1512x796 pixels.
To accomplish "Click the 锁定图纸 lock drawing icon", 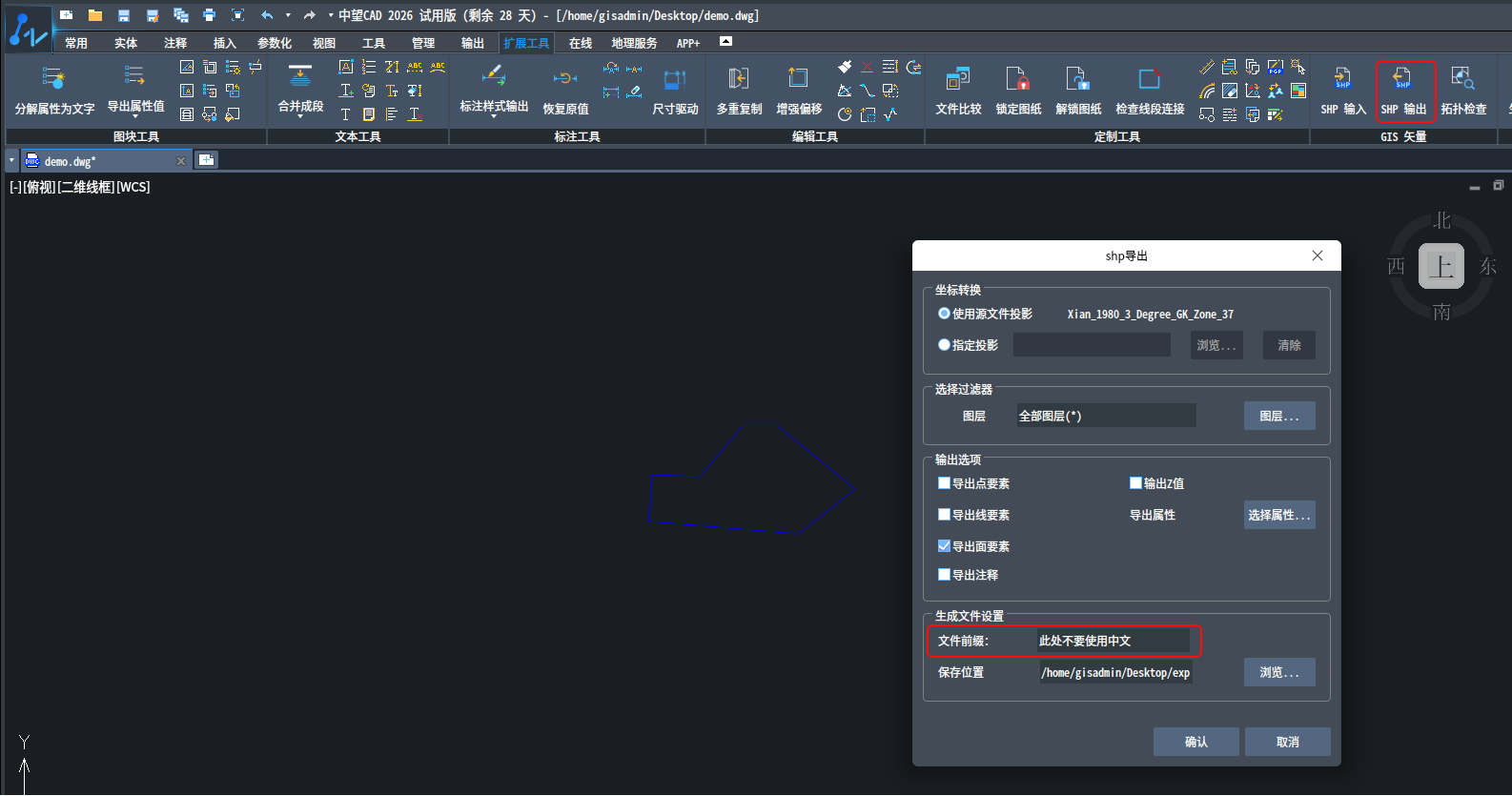I will pyautogui.click(x=1018, y=92).
